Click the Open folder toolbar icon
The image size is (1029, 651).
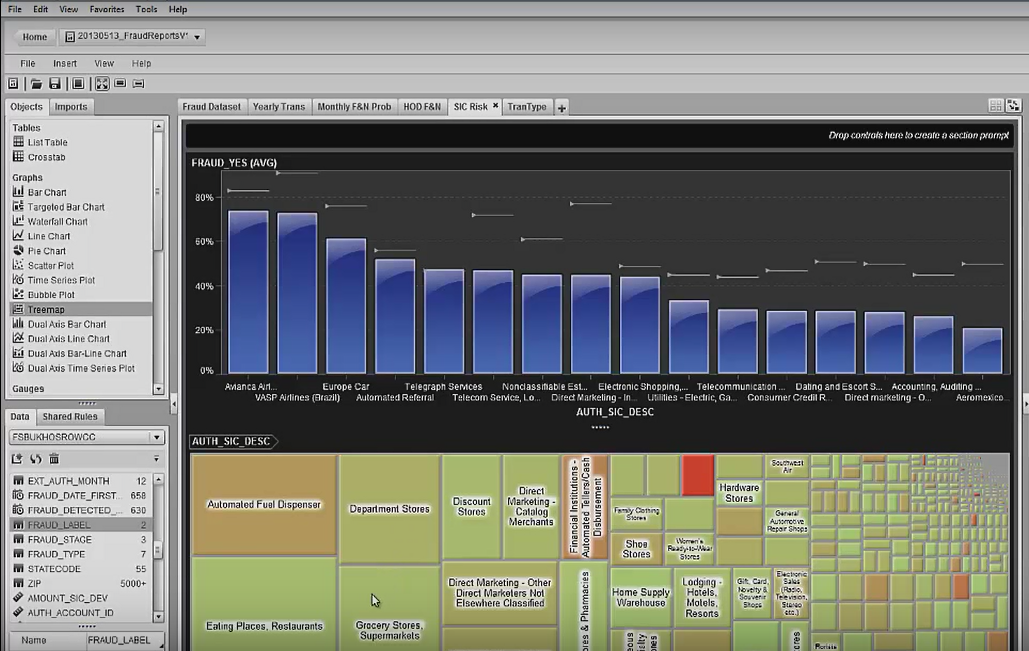(x=36, y=84)
